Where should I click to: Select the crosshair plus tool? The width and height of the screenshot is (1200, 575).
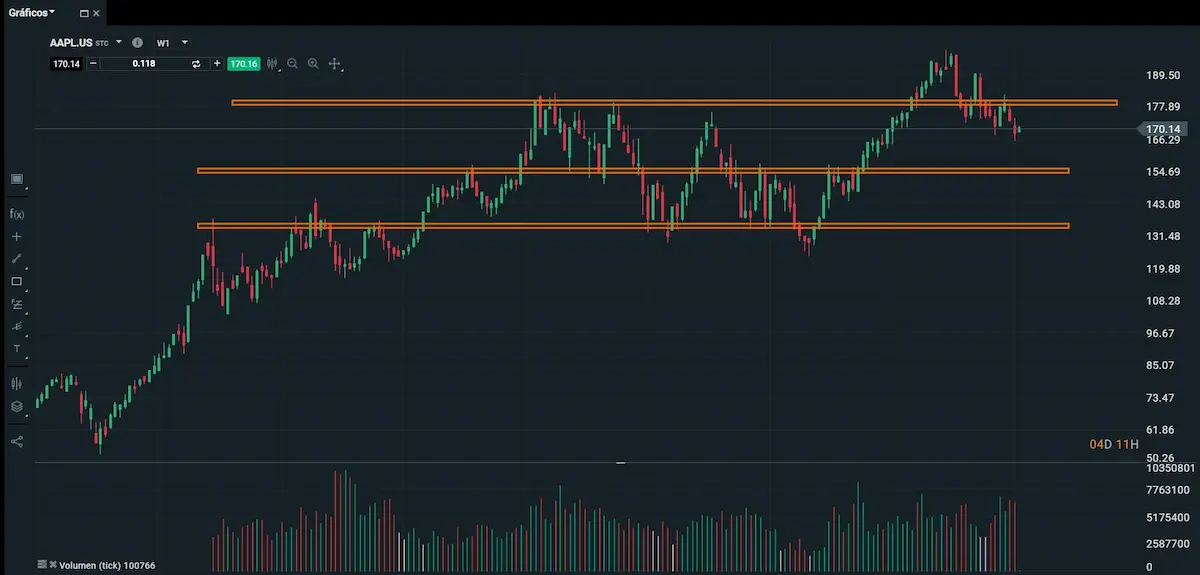17,237
